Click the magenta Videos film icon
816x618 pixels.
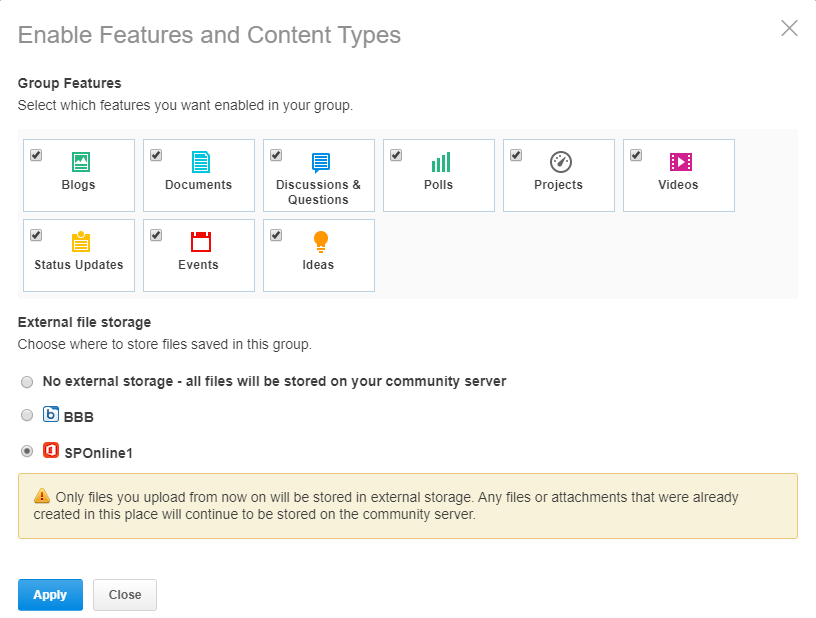click(681, 162)
